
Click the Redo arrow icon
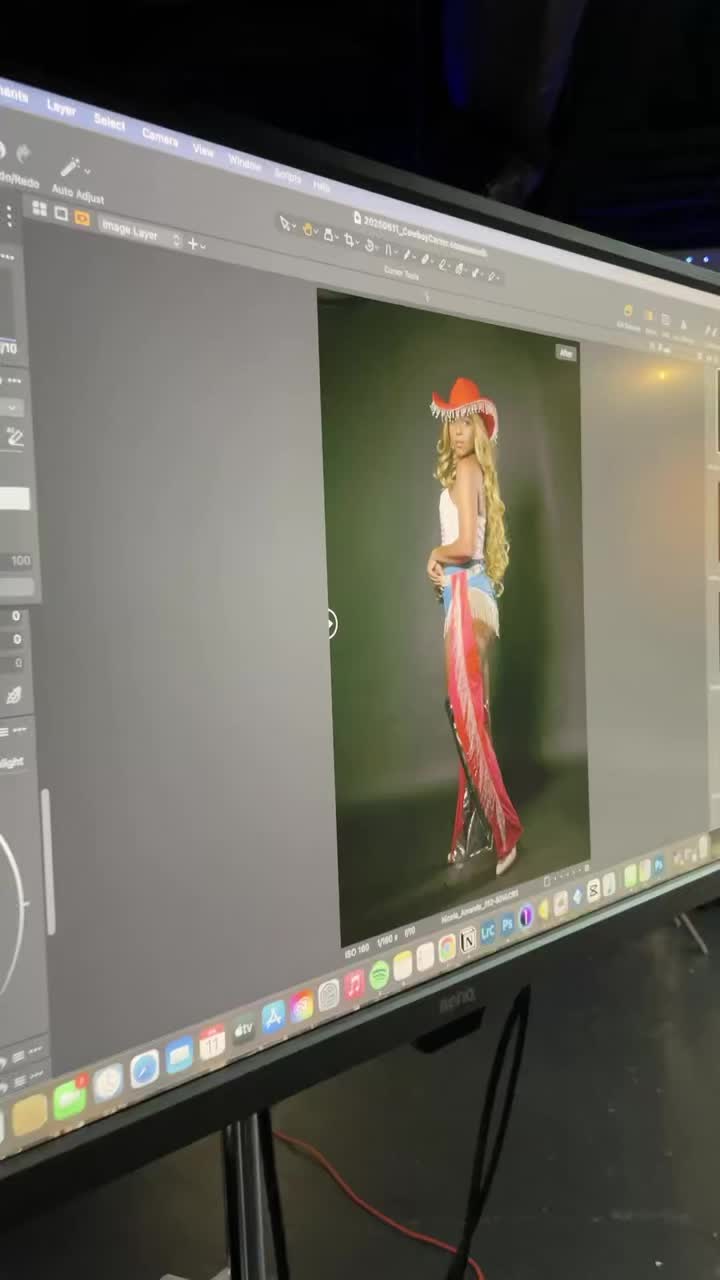click(x=24, y=154)
